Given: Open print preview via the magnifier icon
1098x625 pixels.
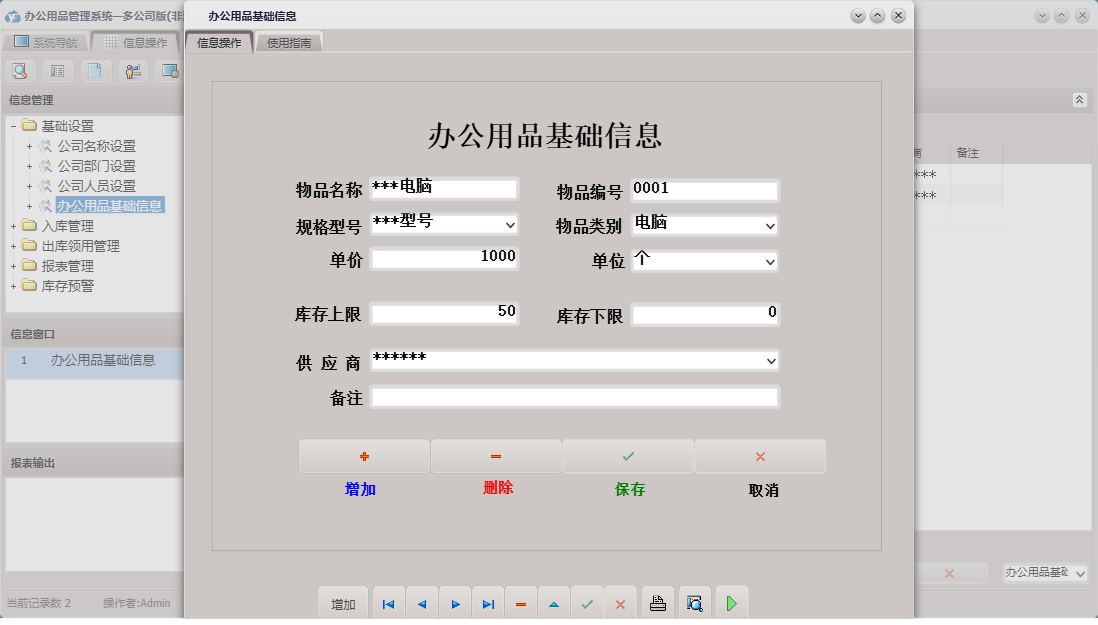Looking at the screenshot, I should pos(694,602).
